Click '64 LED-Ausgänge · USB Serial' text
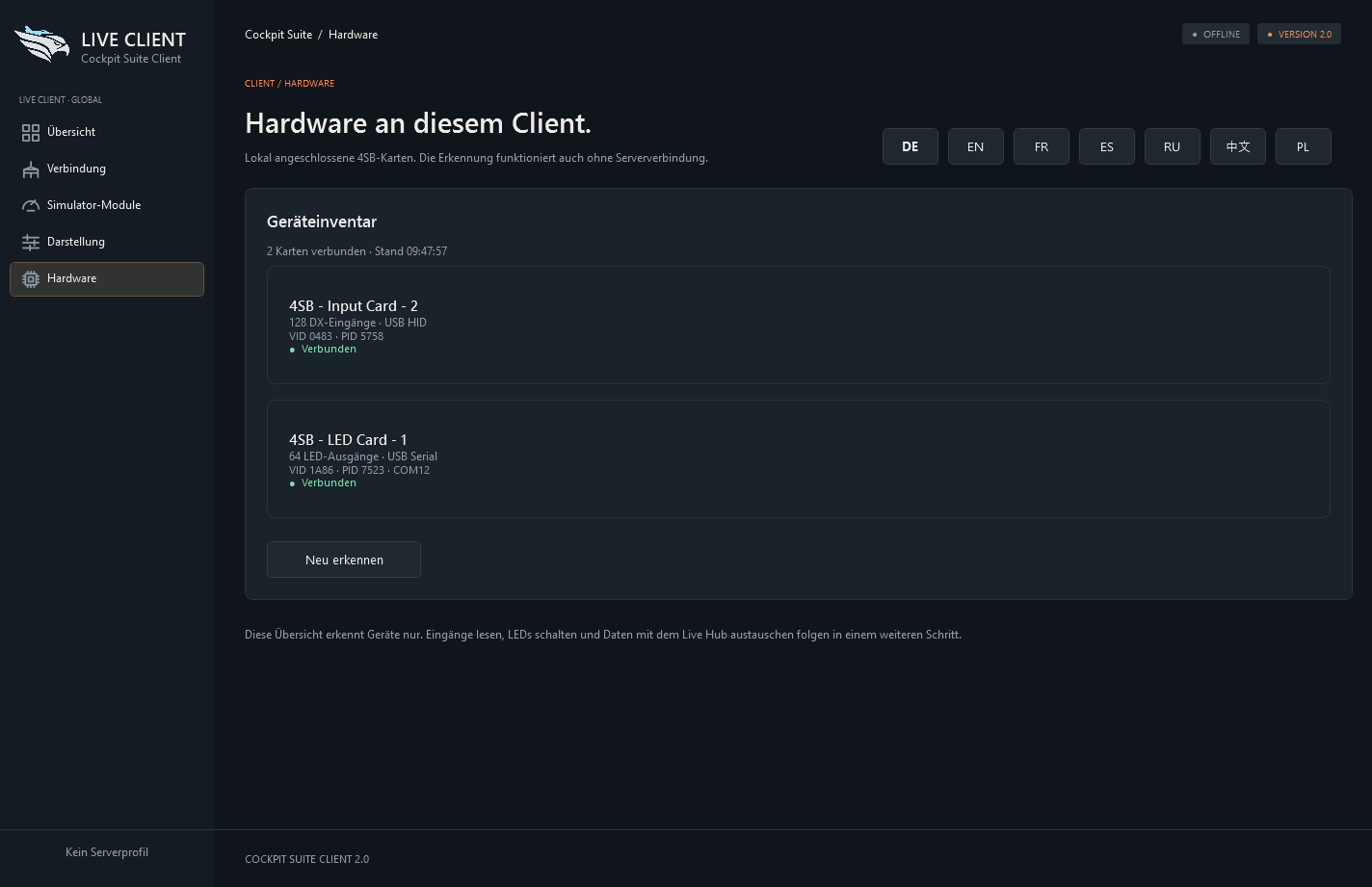 [x=363, y=457]
